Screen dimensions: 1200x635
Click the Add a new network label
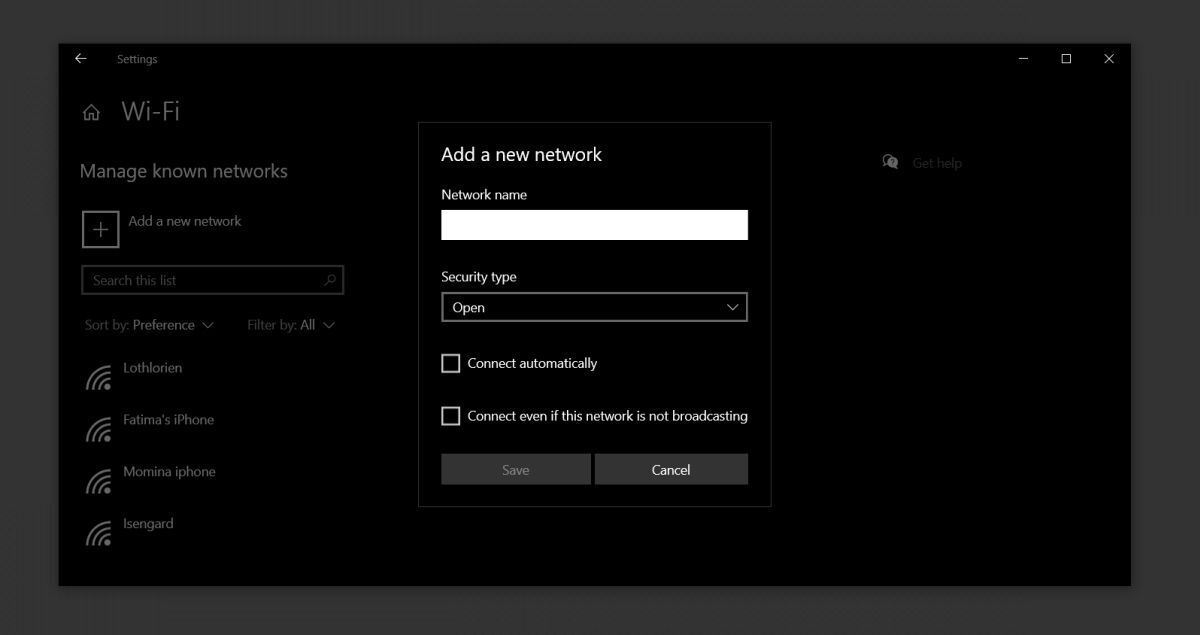point(185,221)
